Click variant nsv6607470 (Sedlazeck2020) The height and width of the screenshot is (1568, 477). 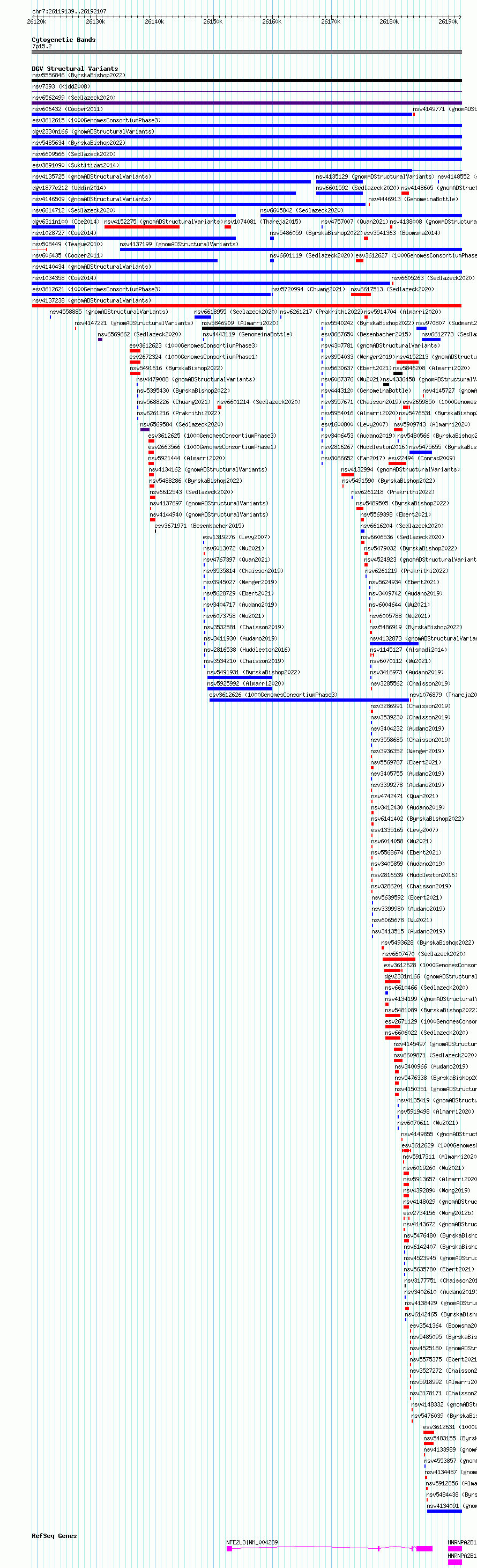424,954
